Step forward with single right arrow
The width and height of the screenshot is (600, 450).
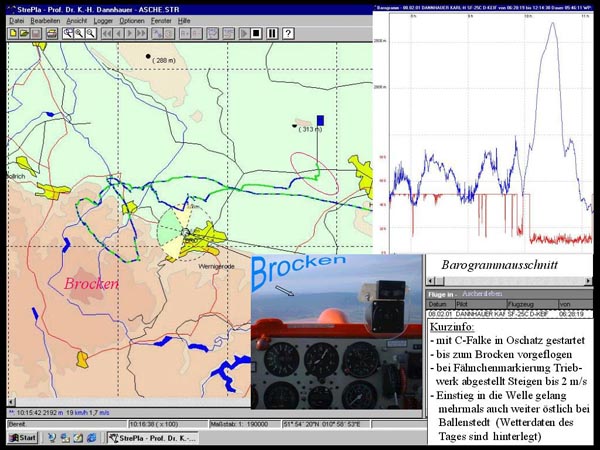(130, 34)
